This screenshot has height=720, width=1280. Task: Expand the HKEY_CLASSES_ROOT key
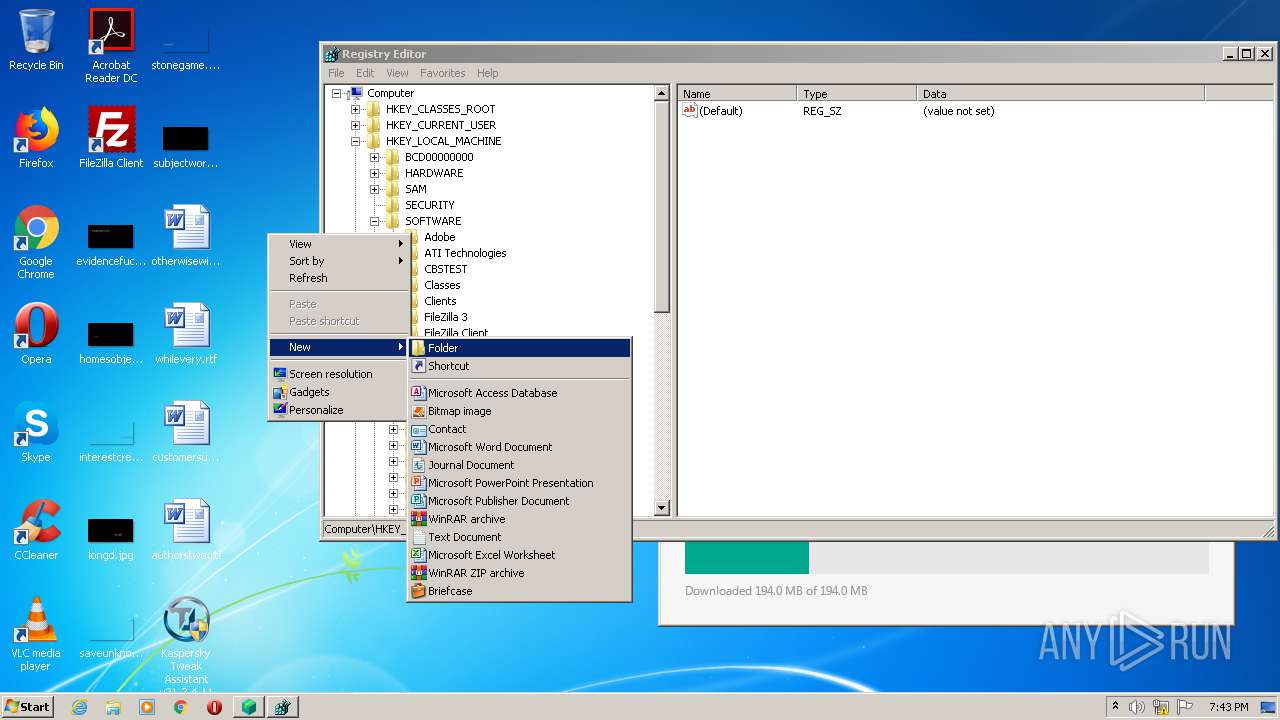pyautogui.click(x=355, y=109)
